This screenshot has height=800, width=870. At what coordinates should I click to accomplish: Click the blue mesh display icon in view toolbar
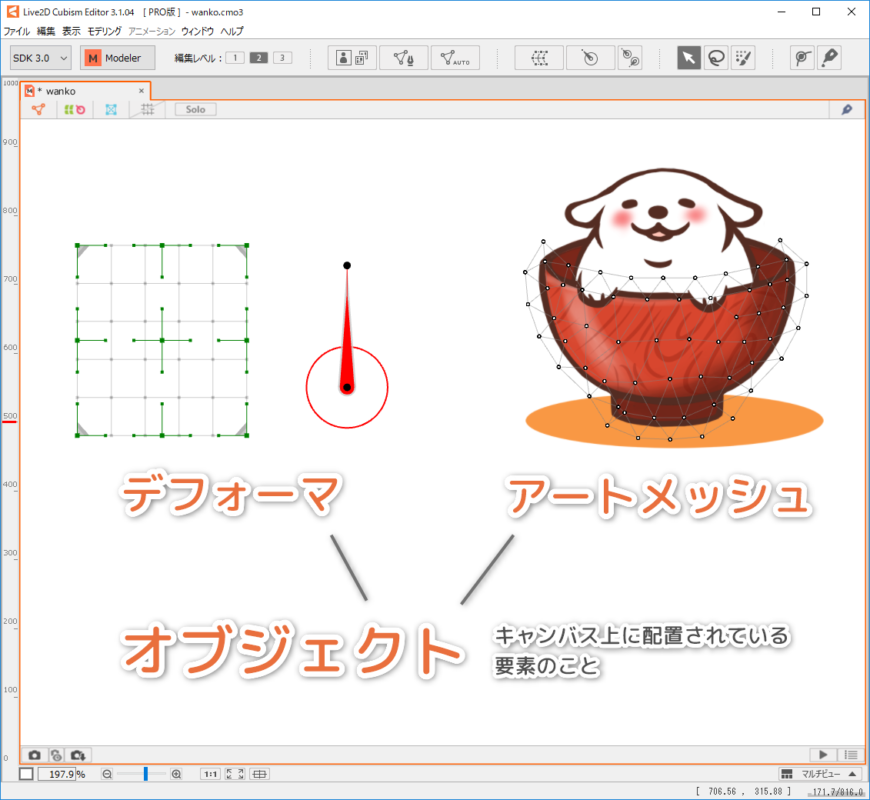pyautogui.click(x=111, y=109)
